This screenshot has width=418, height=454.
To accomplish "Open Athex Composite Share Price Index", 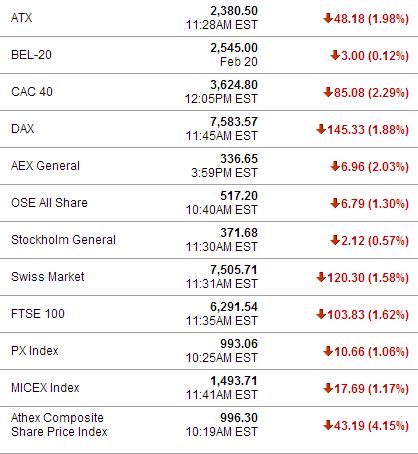I will (x=59, y=425).
